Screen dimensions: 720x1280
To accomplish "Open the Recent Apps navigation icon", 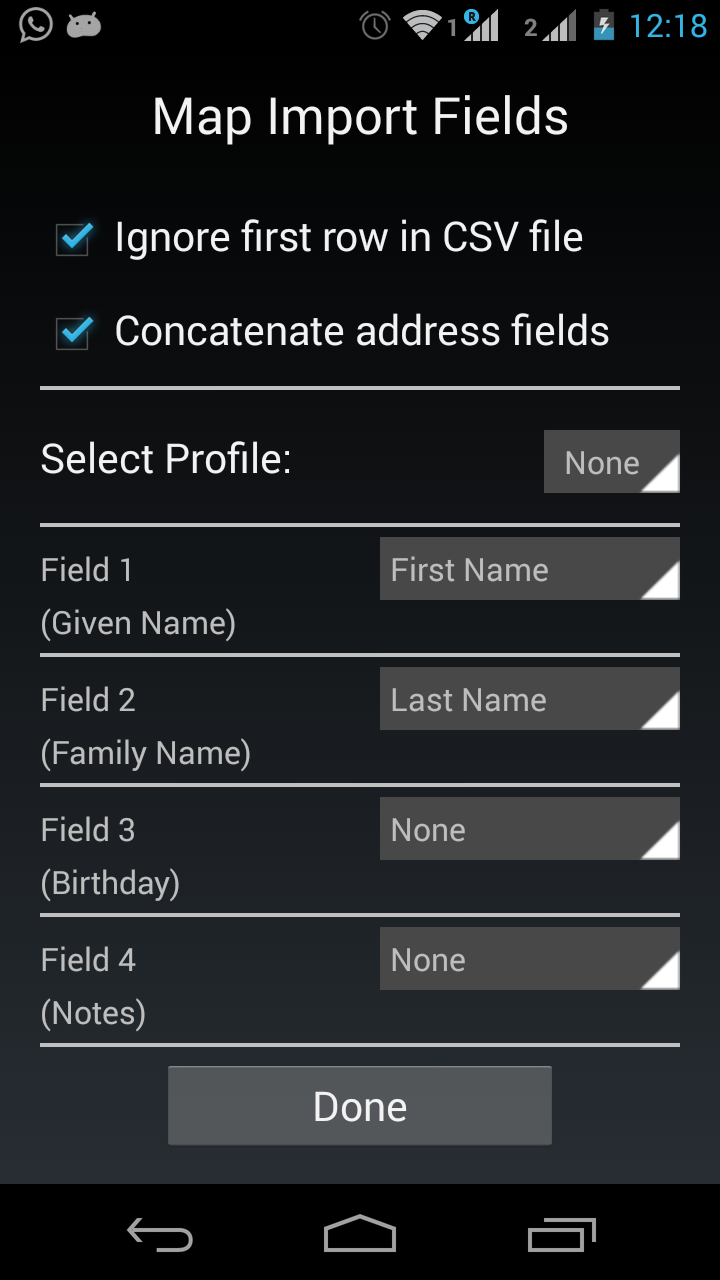I will pyautogui.click(x=561, y=1235).
